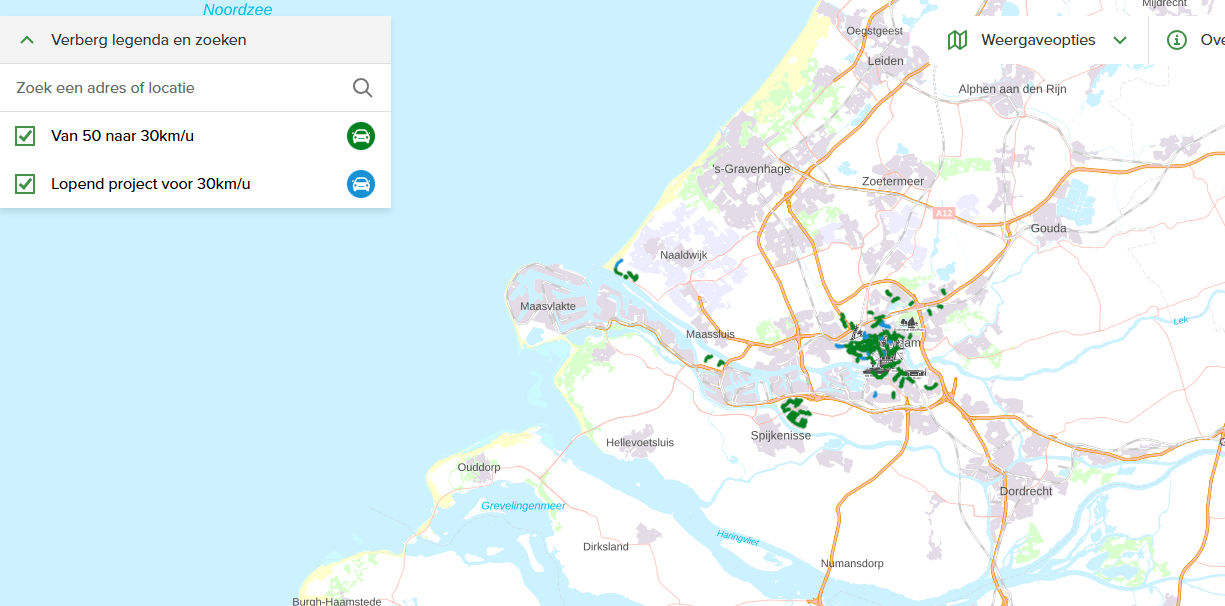1225x606 pixels.
Task: Open the Weergaveopties menu label
Action: pos(1038,40)
